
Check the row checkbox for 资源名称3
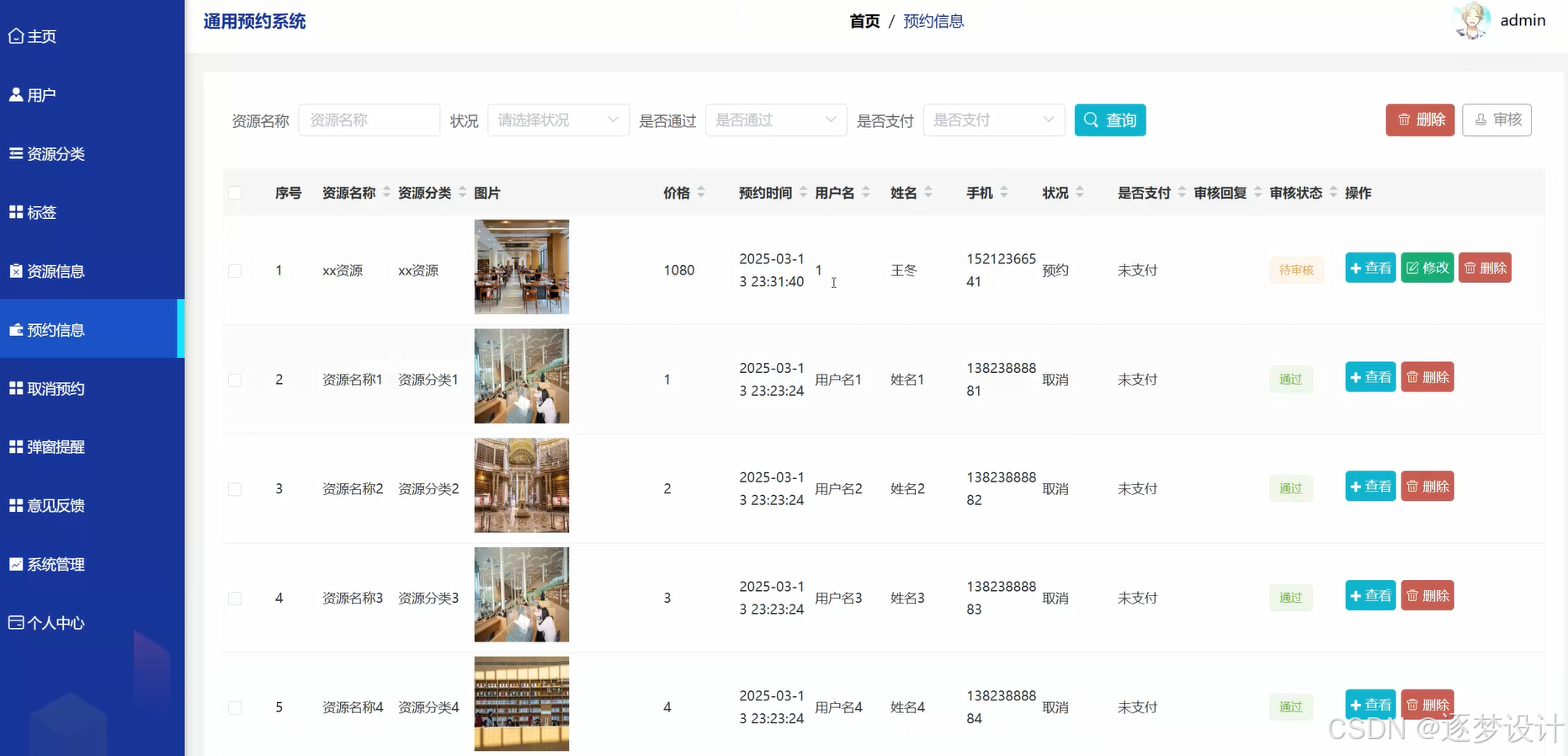[x=235, y=599]
